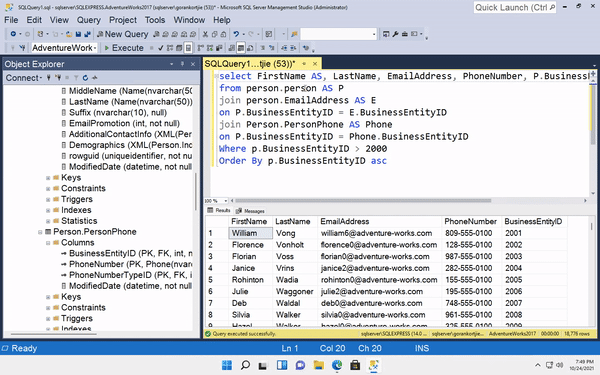Expand the Statistics folder node
The width and height of the screenshot is (600, 375).
coord(48,221)
